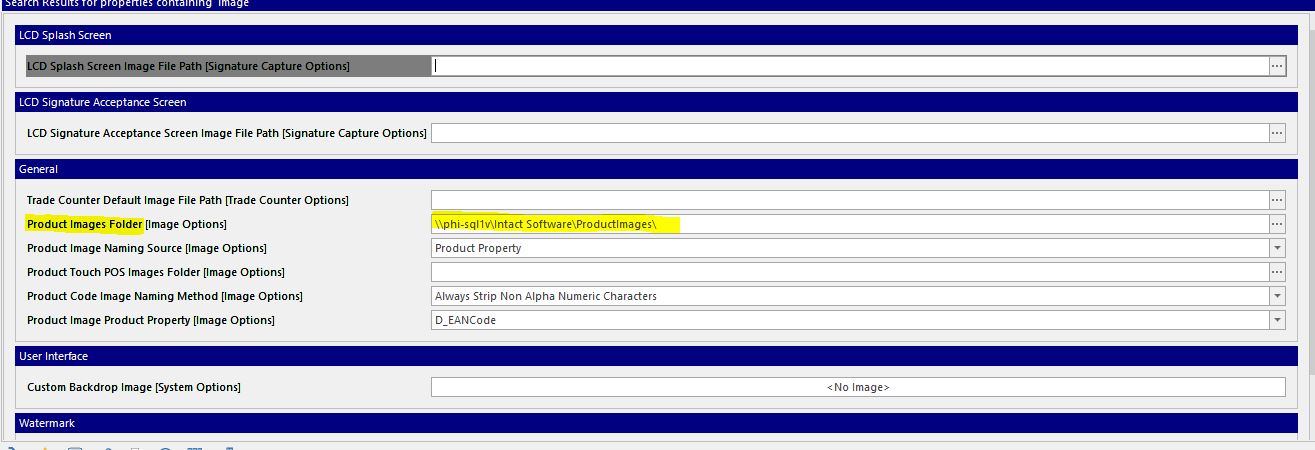Select the LCD Splash Screen section header
The height and width of the screenshot is (450, 1315).
pos(650,35)
